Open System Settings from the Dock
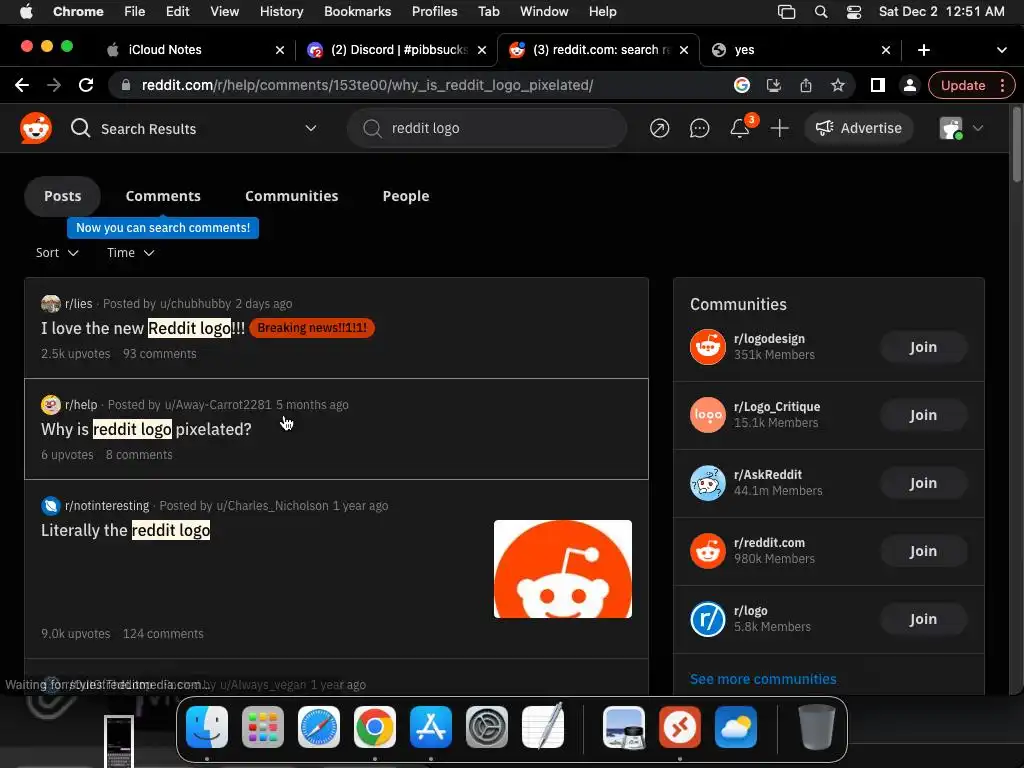Image resolution: width=1024 pixels, height=768 pixels. (487, 727)
